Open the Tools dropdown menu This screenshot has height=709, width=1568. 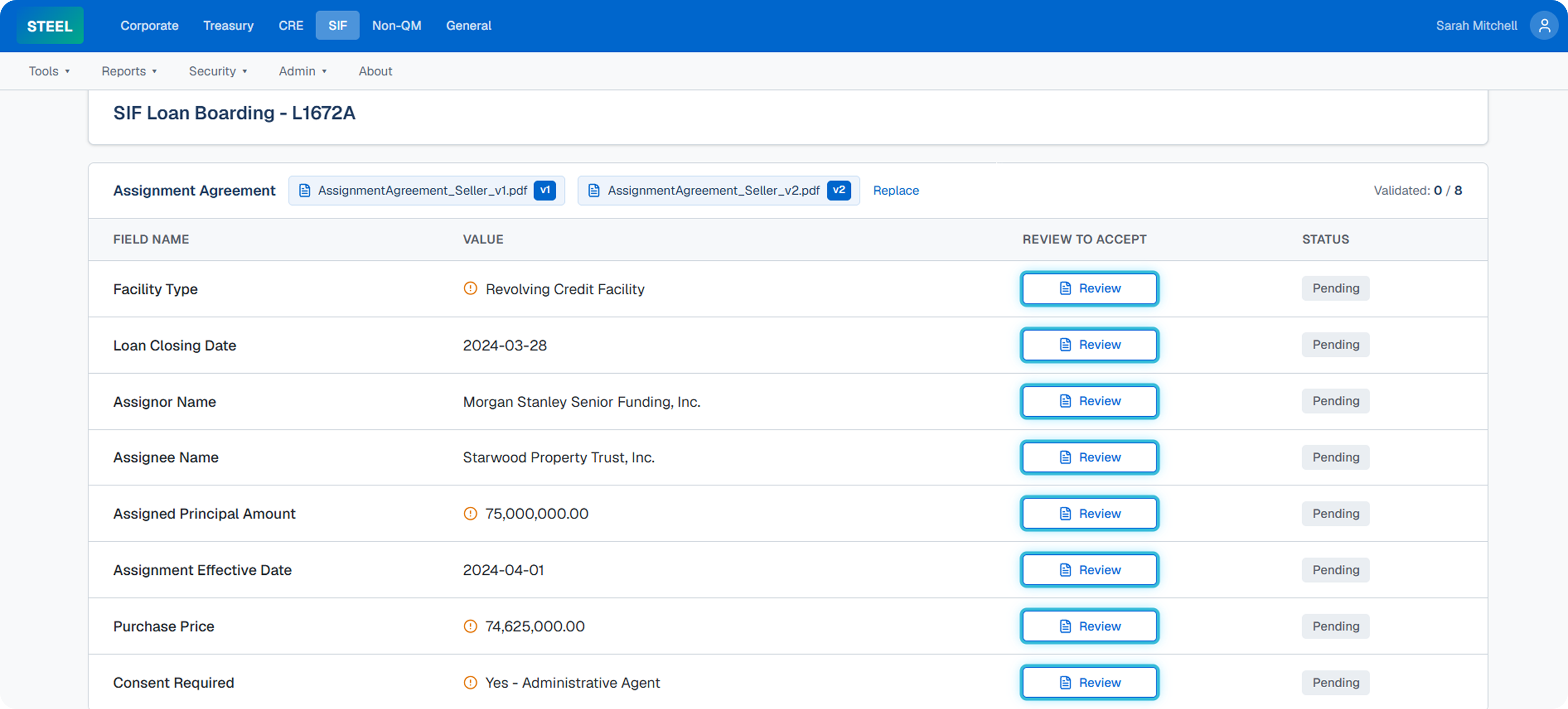(x=49, y=71)
